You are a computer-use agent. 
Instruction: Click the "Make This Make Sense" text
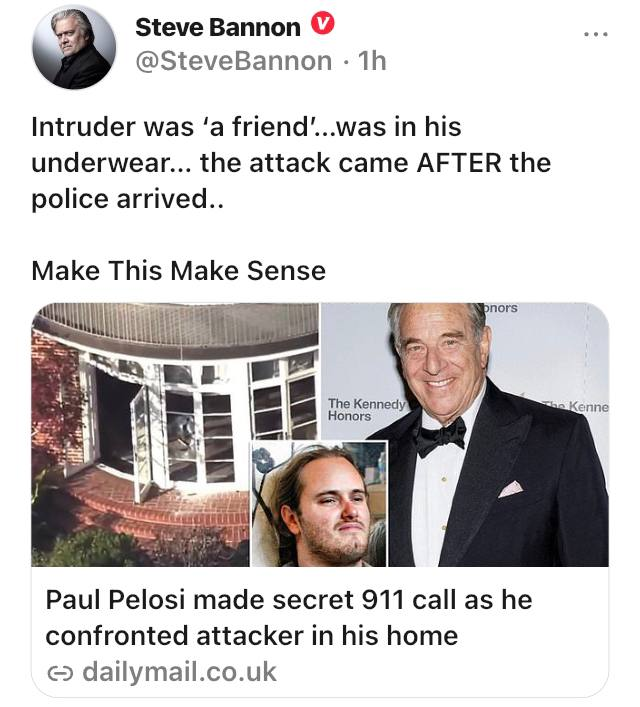tap(178, 270)
